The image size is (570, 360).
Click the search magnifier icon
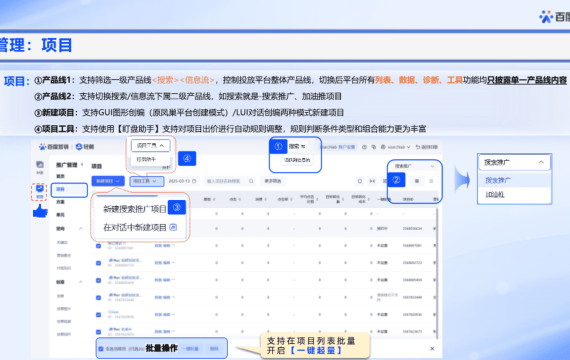[x=251, y=181]
